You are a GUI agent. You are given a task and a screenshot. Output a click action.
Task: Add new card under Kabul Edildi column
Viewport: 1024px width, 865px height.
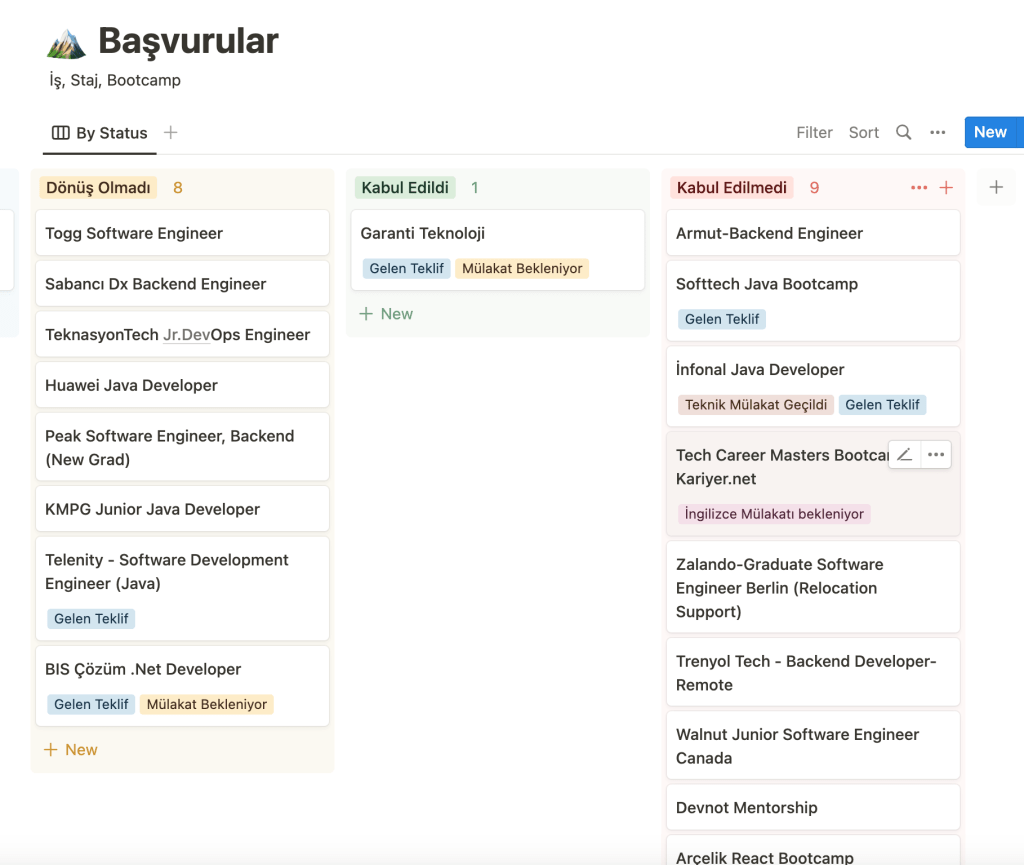[x=386, y=313]
